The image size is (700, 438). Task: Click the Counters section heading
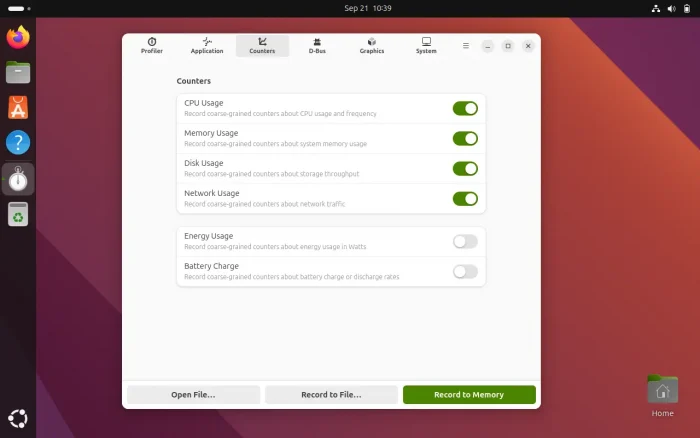tap(193, 81)
